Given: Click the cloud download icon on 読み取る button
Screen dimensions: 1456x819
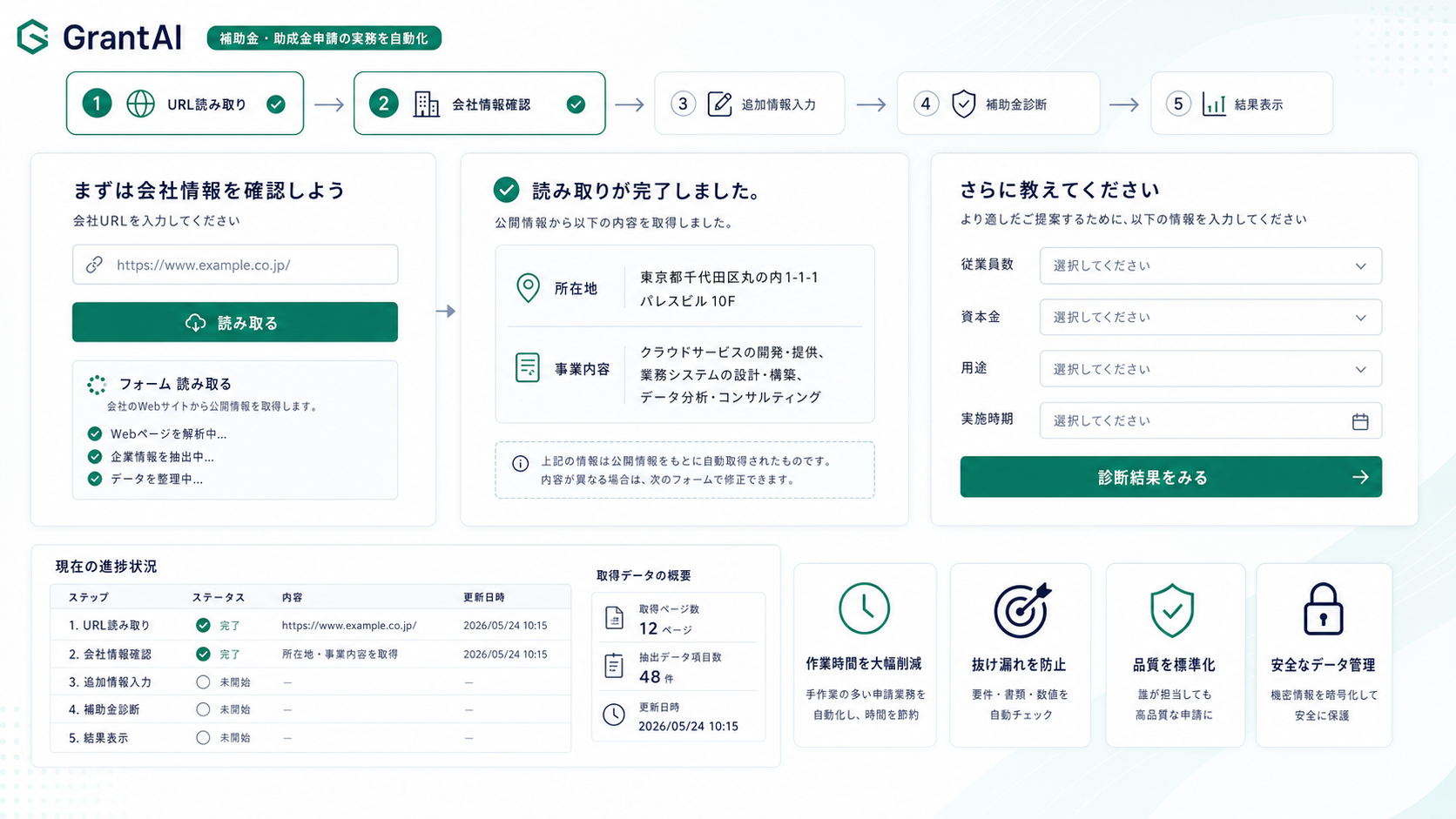Looking at the screenshot, I should (196, 323).
